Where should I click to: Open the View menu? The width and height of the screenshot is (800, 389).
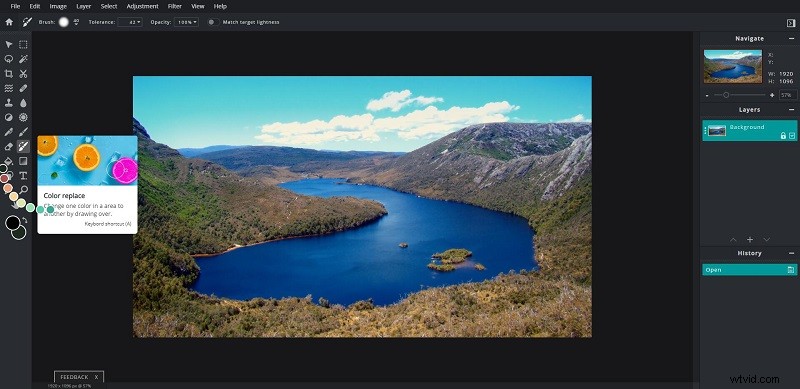click(197, 7)
